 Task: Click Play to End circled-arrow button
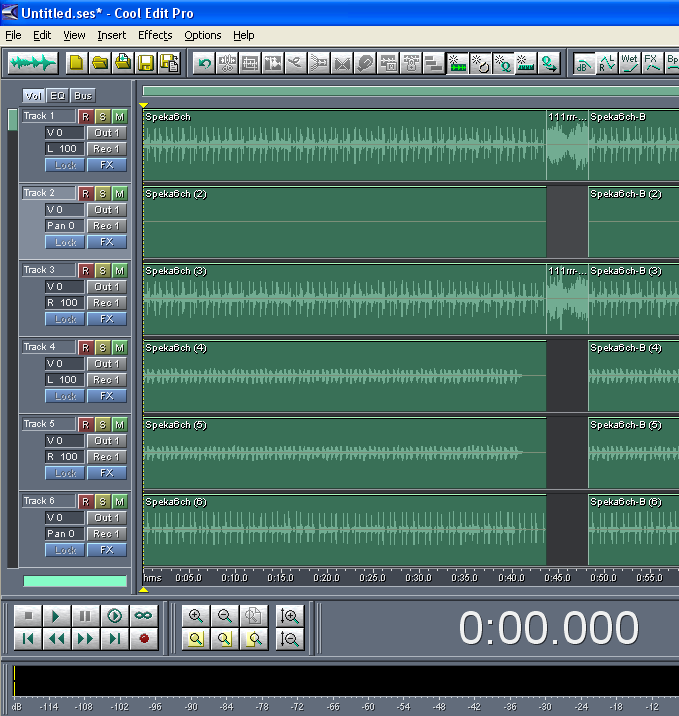point(114,616)
